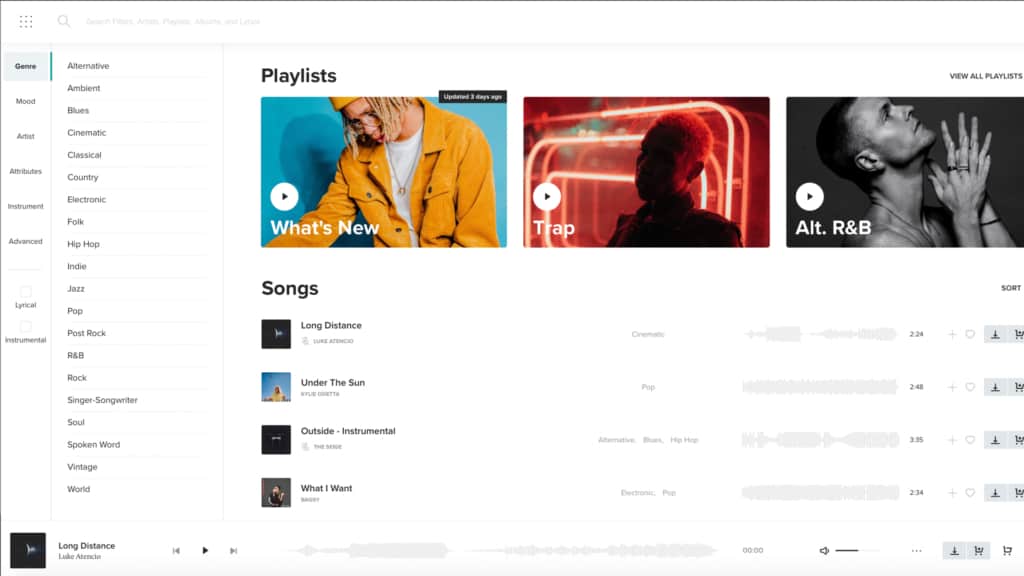Enable the Lyrical checkbox
1024x576 pixels.
coord(25,291)
